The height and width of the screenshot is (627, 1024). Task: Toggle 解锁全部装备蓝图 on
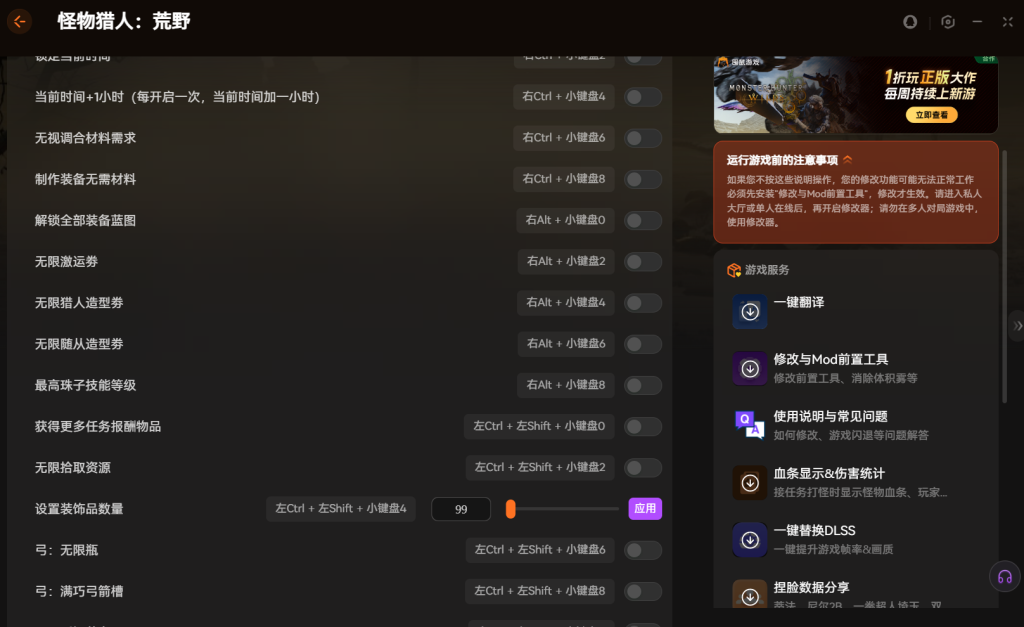pos(643,220)
